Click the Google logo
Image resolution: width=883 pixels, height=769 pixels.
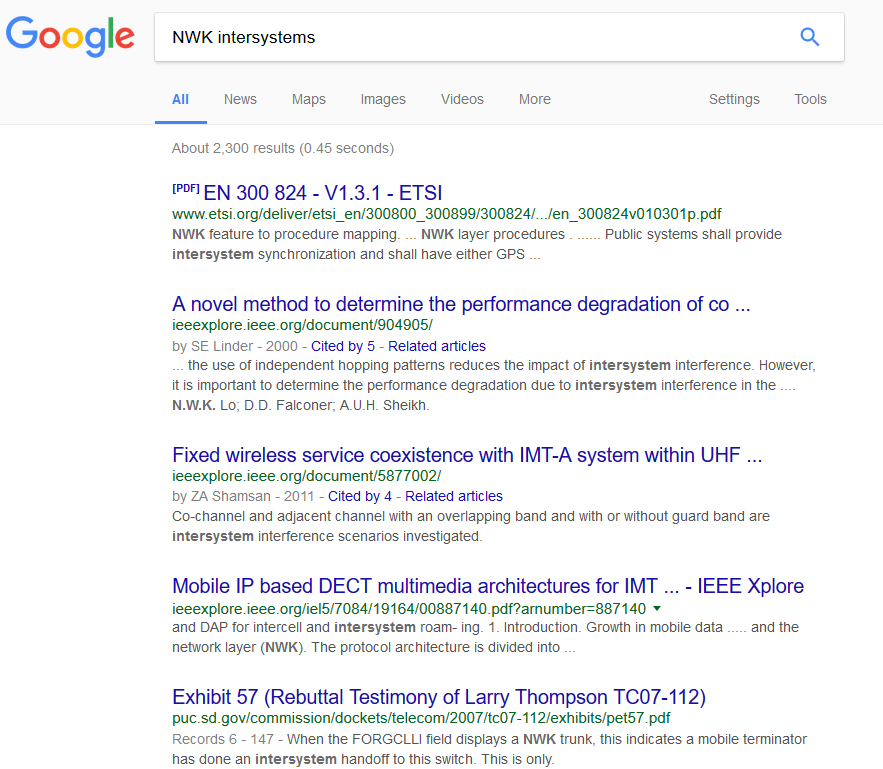[70, 37]
